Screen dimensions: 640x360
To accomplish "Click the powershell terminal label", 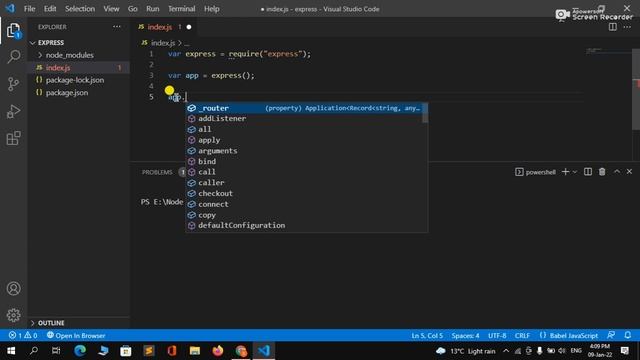I will pos(536,172).
